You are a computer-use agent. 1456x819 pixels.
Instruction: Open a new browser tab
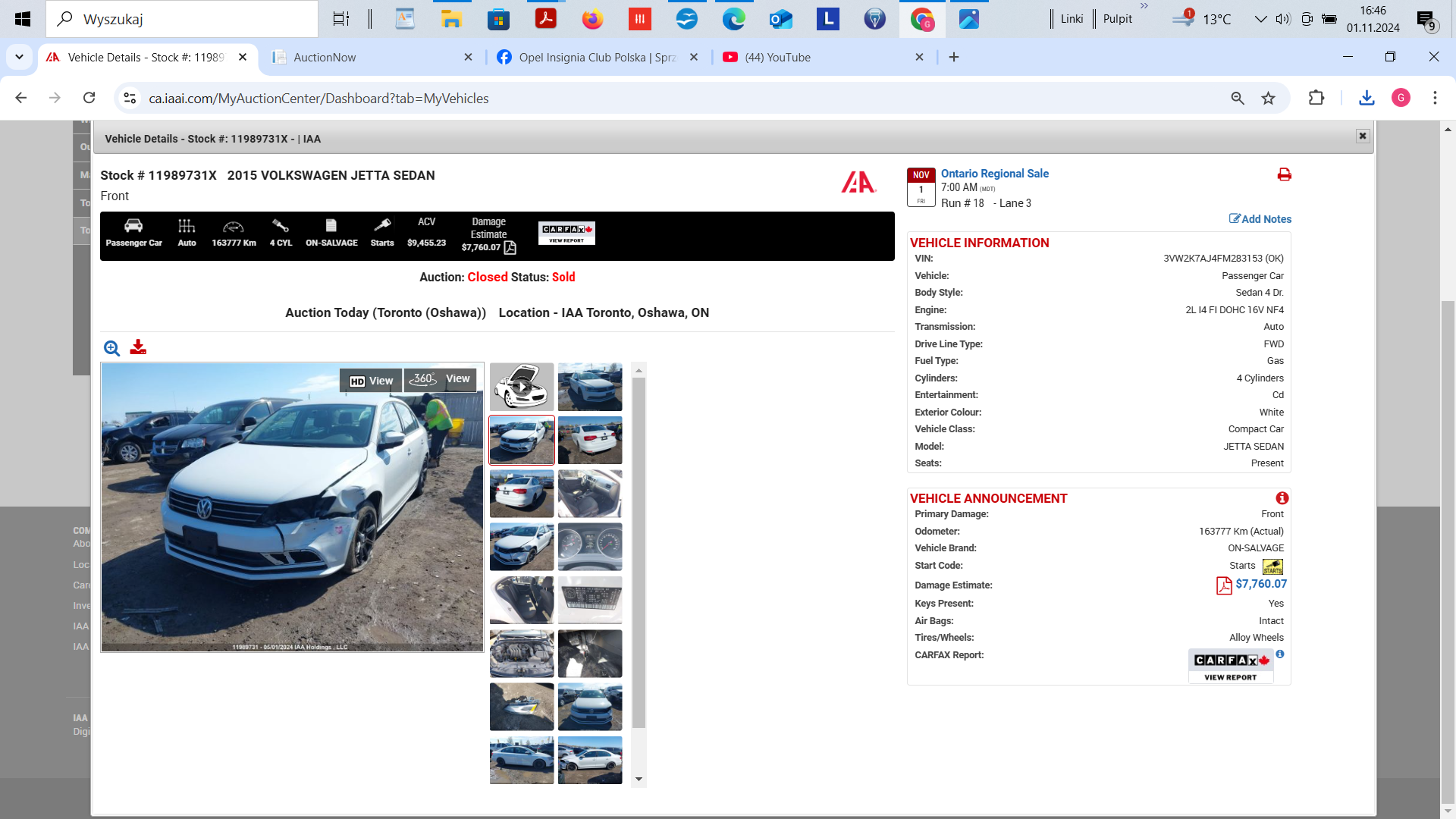pyautogui.click(x=954, y=57)
